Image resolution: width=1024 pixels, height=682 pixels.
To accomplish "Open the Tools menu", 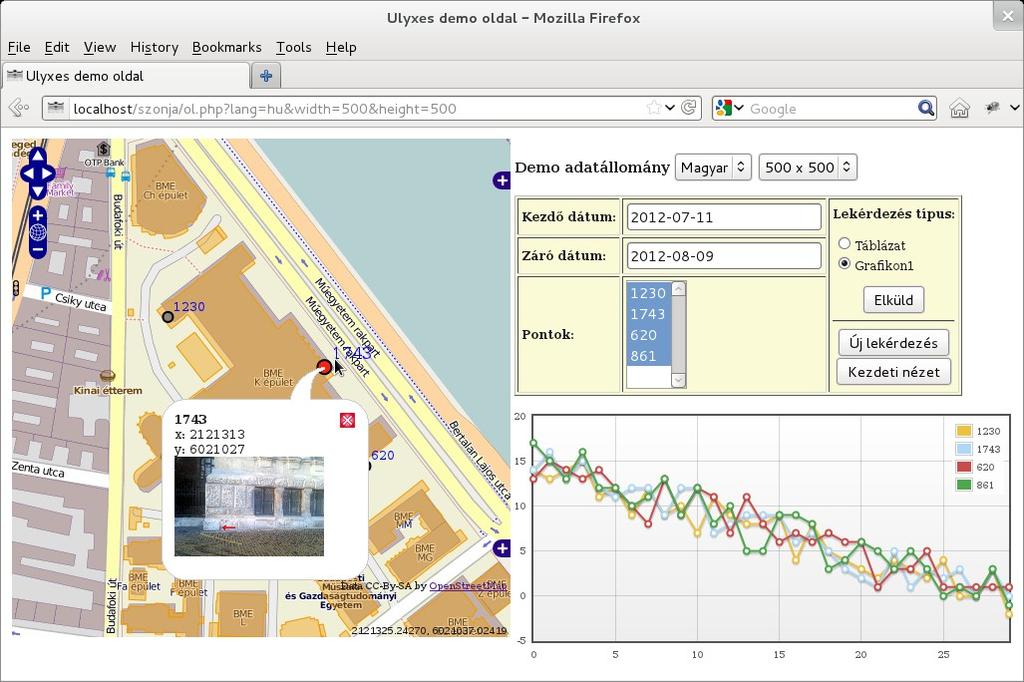I will pos(294,47).
